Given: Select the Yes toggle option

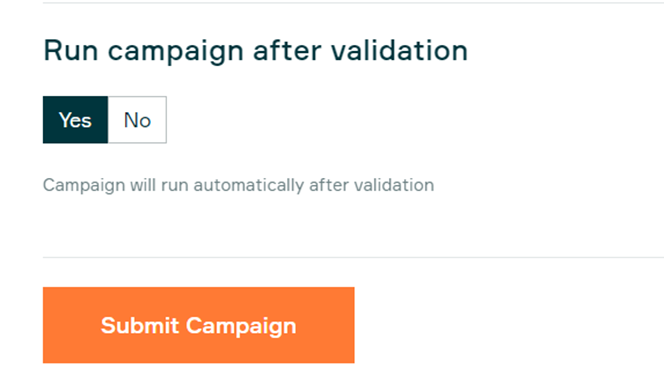Looking at the screenshot, I should pyautogui.click(x=75, y=120).
